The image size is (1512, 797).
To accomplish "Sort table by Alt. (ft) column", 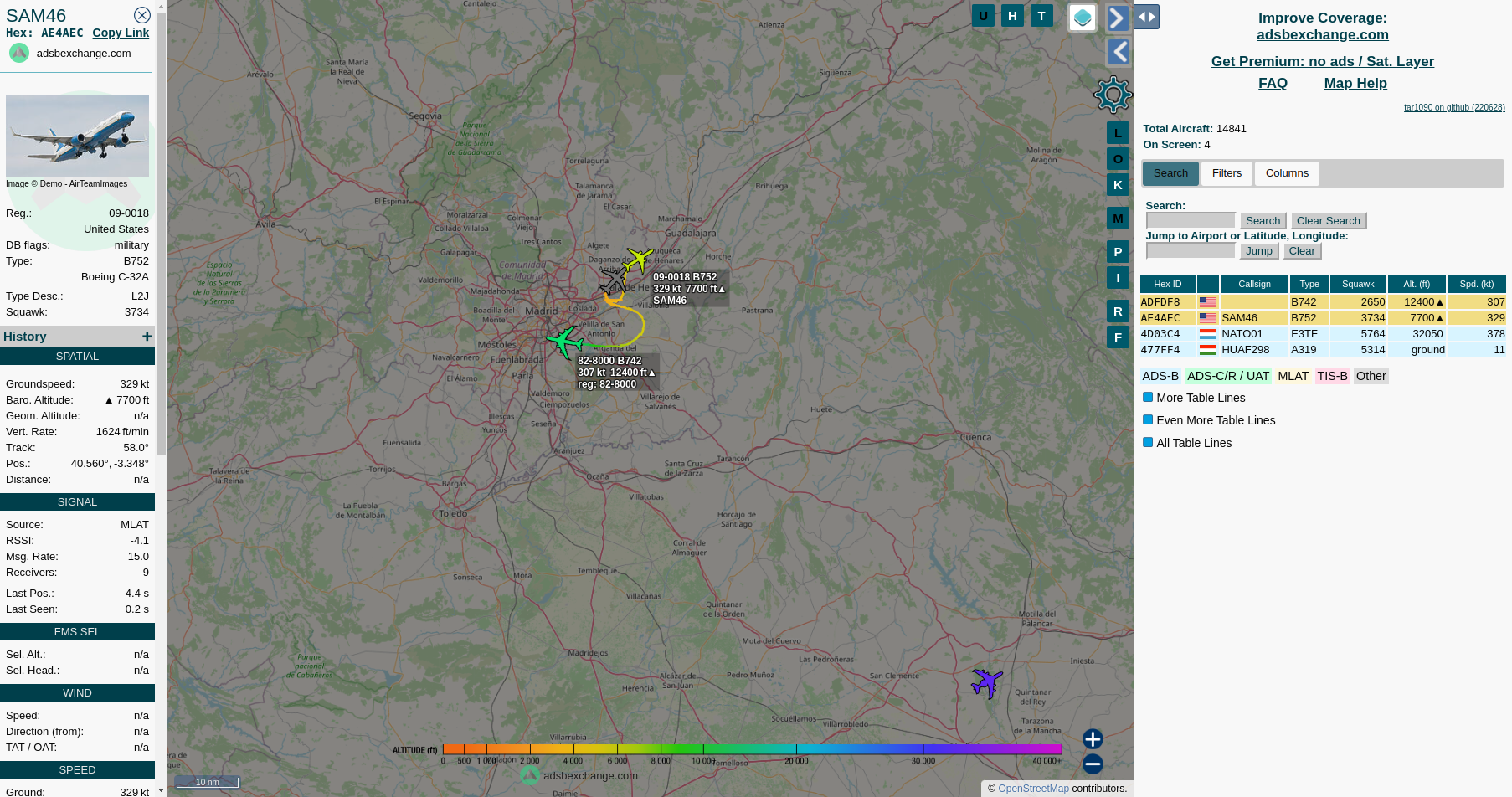I will point(1417,284).
